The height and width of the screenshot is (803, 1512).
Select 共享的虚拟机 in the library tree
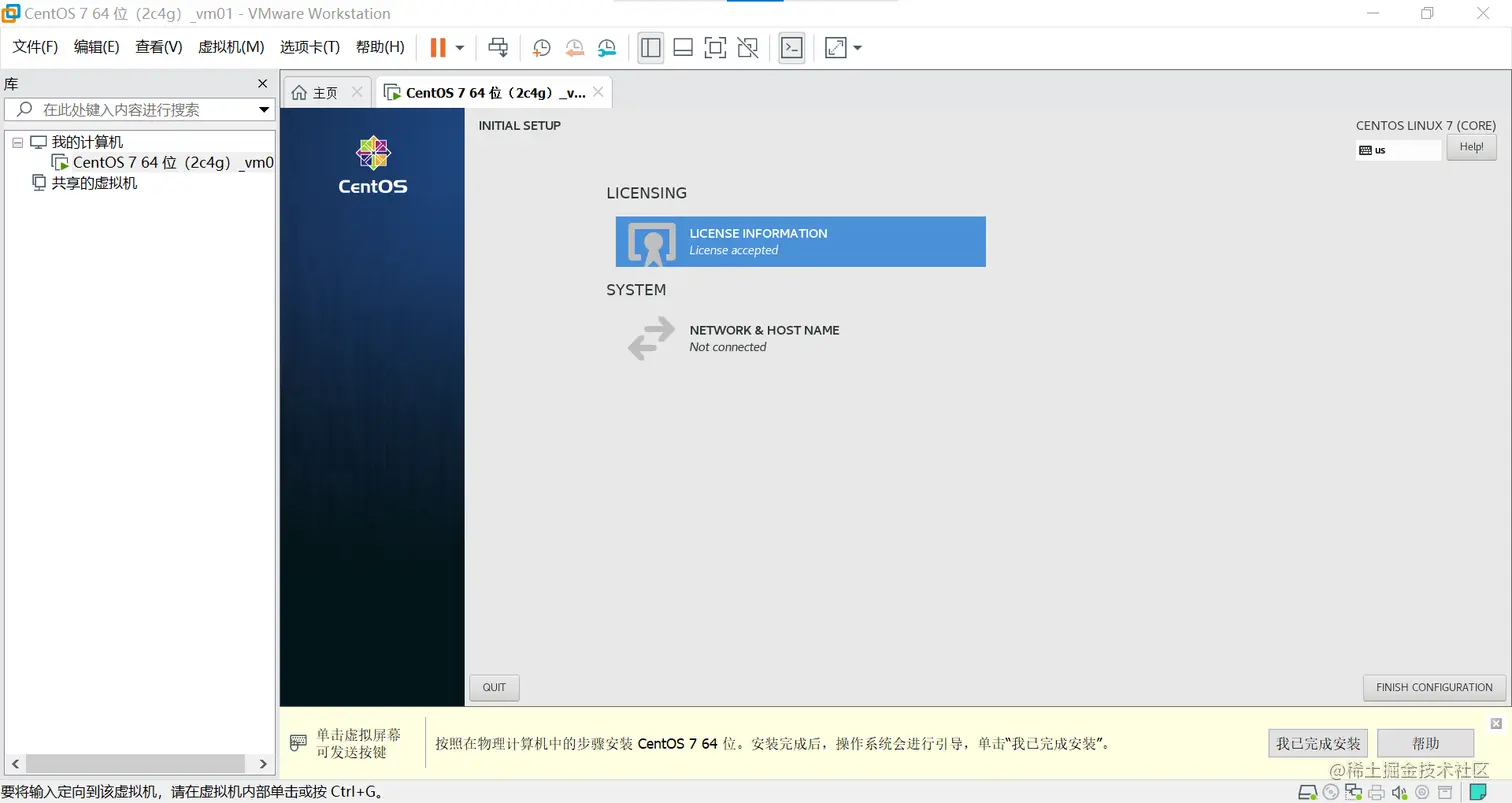tap(94, 183)
